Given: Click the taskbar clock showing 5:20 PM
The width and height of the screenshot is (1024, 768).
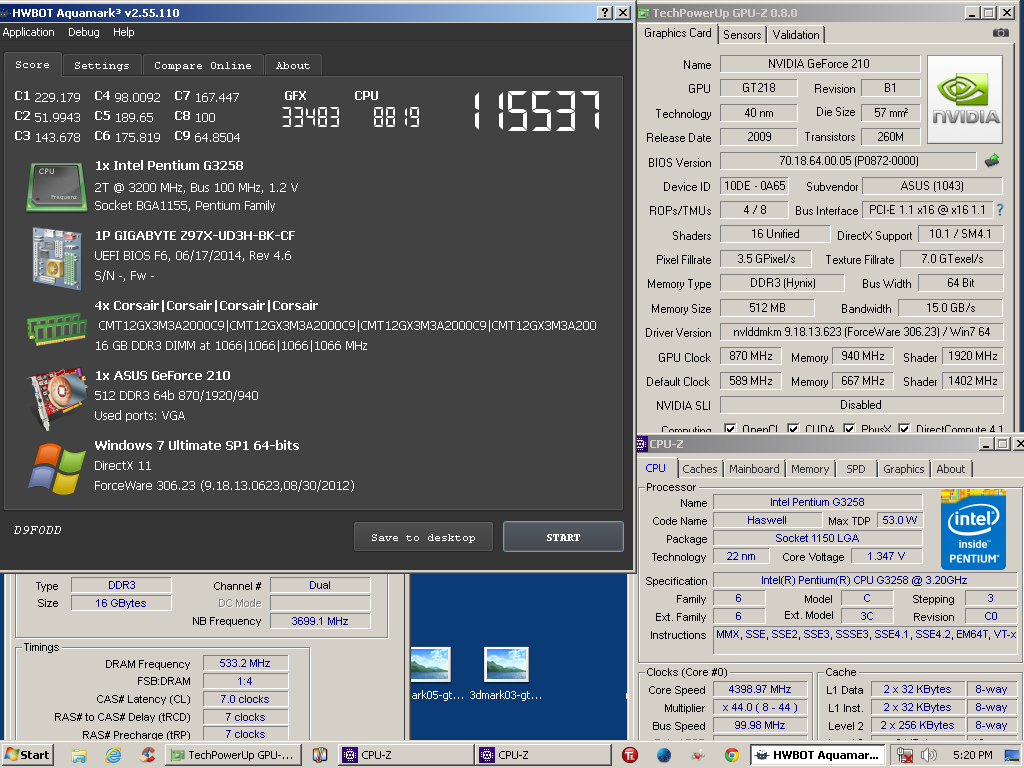Looking at the screenshot, I should tap(972, 755).
